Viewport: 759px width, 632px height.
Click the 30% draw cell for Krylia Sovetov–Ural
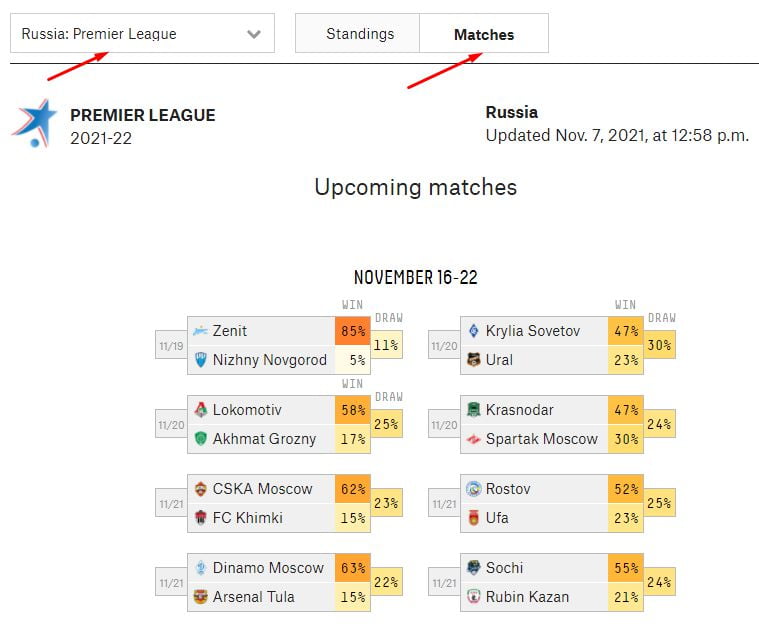[658, 345]
